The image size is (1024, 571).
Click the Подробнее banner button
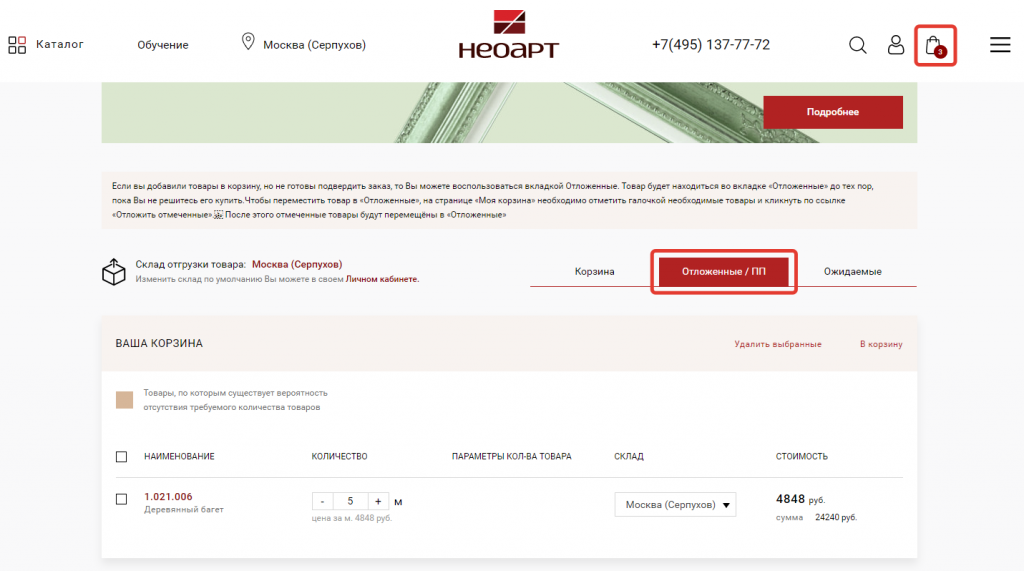[833, 112]
